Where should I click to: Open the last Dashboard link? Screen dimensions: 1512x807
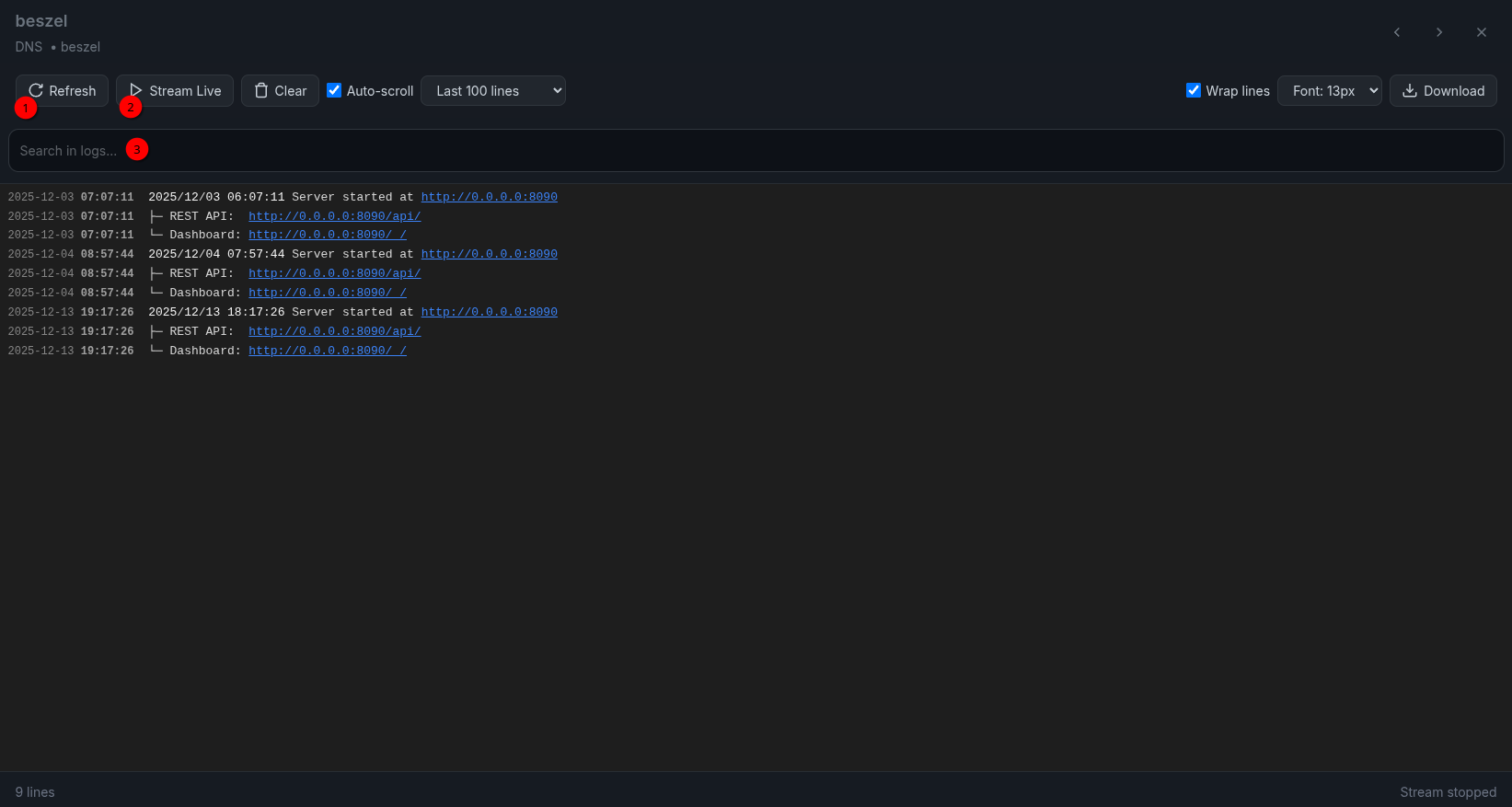[327, 351]
